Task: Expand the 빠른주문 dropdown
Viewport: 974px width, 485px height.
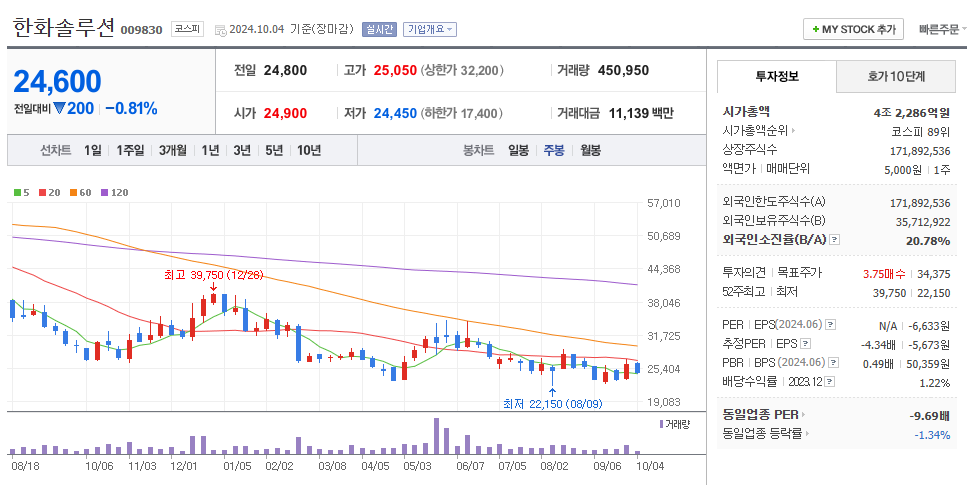Action: 942,29
